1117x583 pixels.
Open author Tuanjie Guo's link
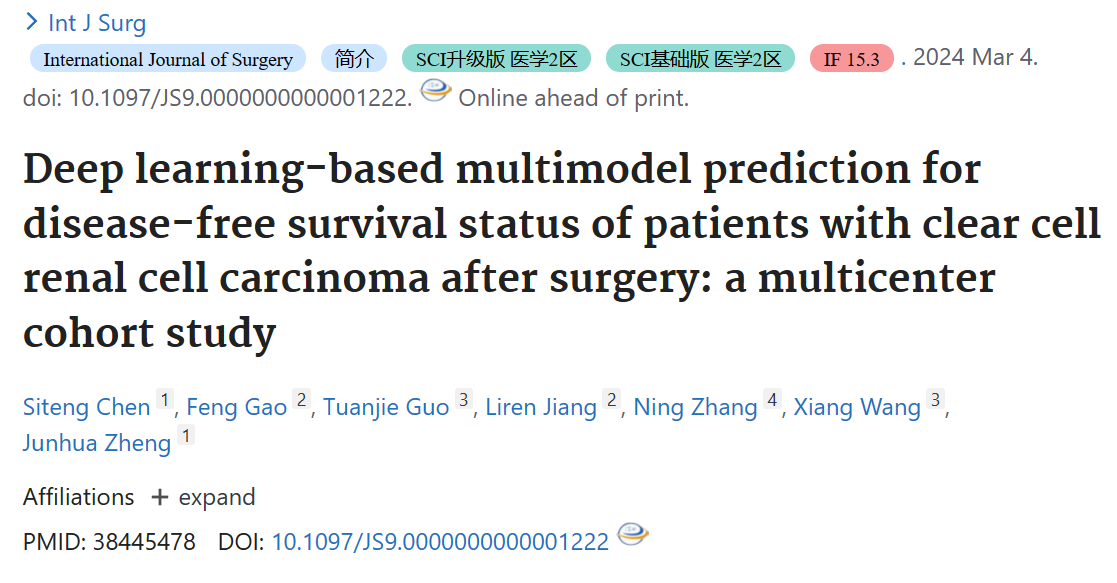[385, 408]
